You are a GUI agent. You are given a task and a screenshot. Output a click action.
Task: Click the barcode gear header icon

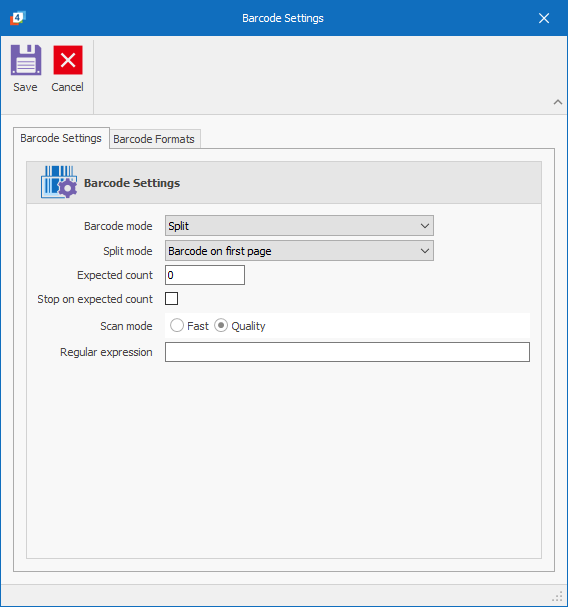click(59, 182)
